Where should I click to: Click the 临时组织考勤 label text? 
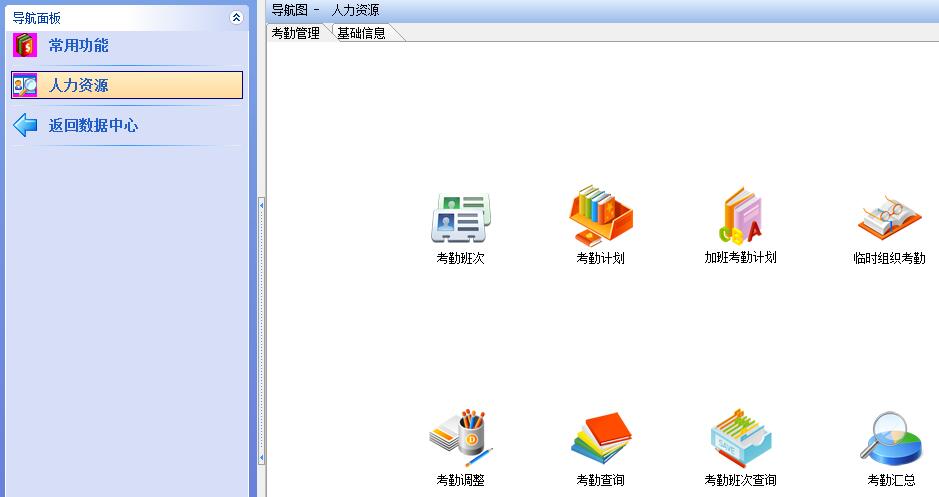889,258
